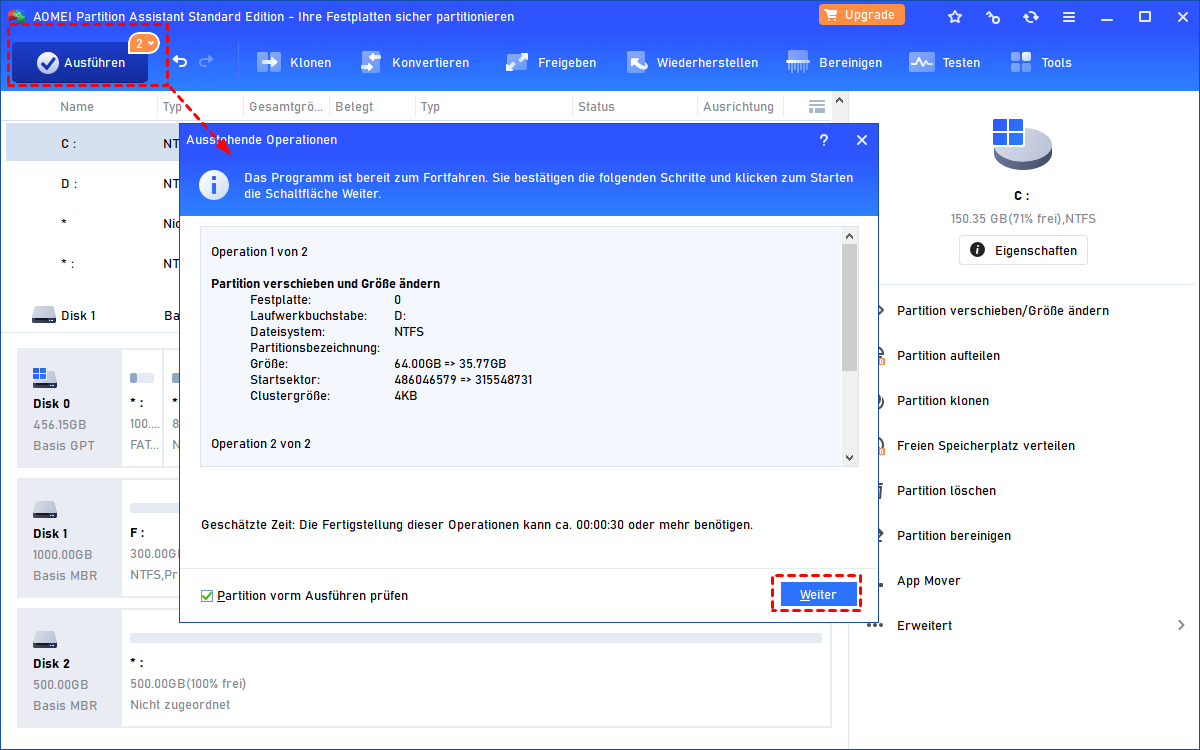Open App Mover option

(928, 581)
